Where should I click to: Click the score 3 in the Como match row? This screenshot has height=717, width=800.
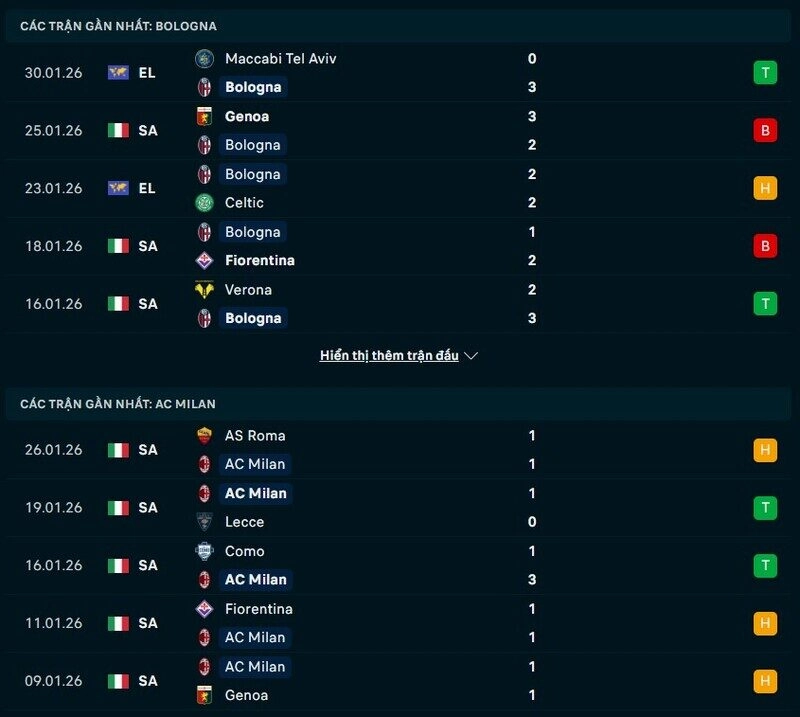531,580
